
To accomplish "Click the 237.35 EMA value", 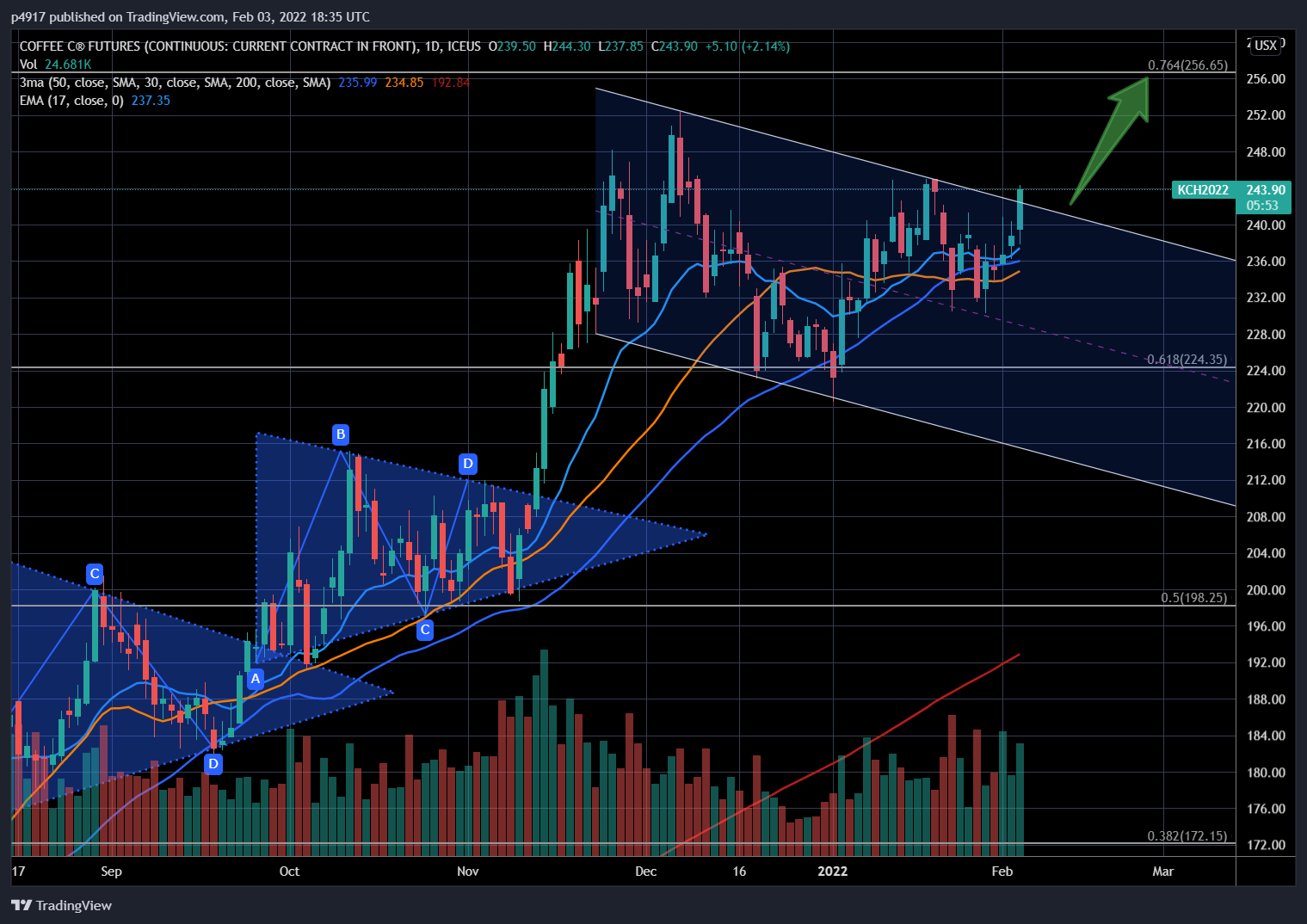I will [x=151, y=101].
